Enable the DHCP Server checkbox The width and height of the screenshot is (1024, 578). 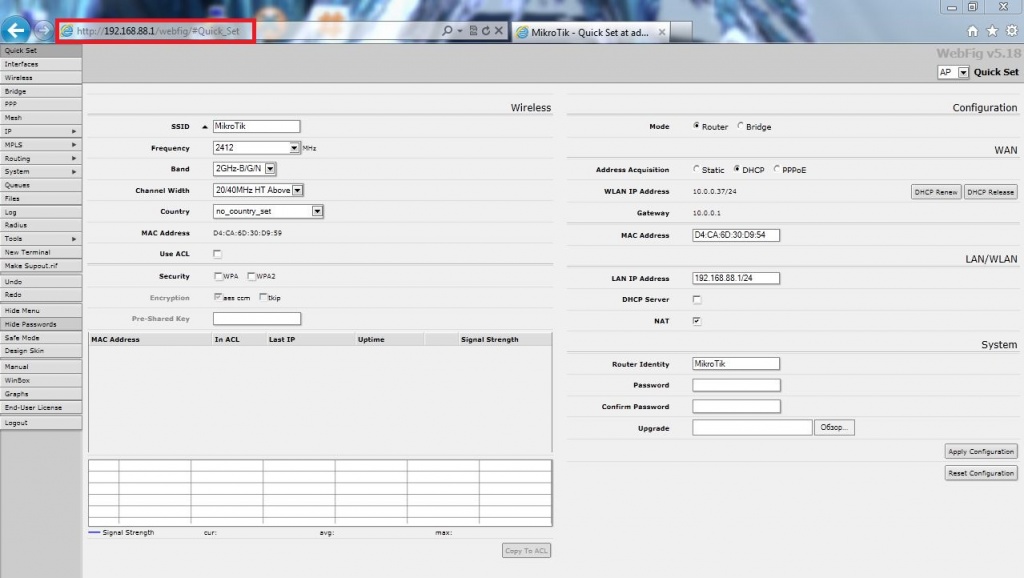coord(697,299)
